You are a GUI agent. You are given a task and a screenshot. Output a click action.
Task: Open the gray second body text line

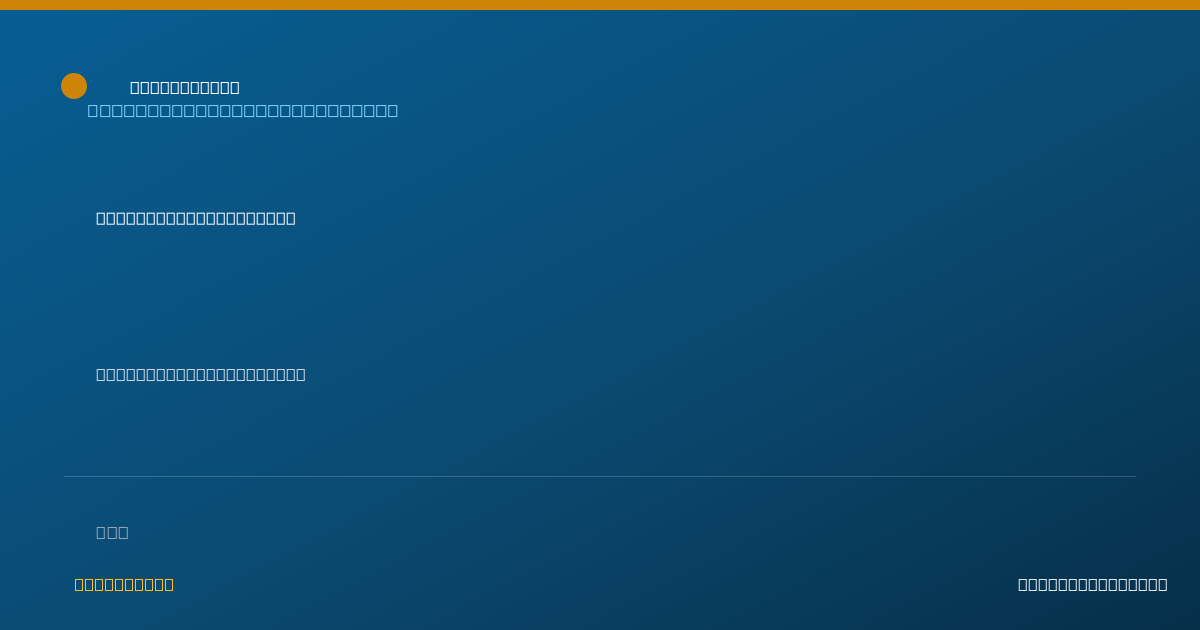point(201,374)
